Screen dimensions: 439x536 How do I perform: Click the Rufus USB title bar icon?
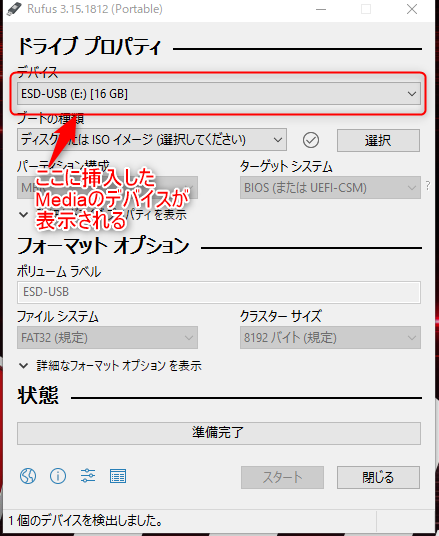[x=14, y=9]
